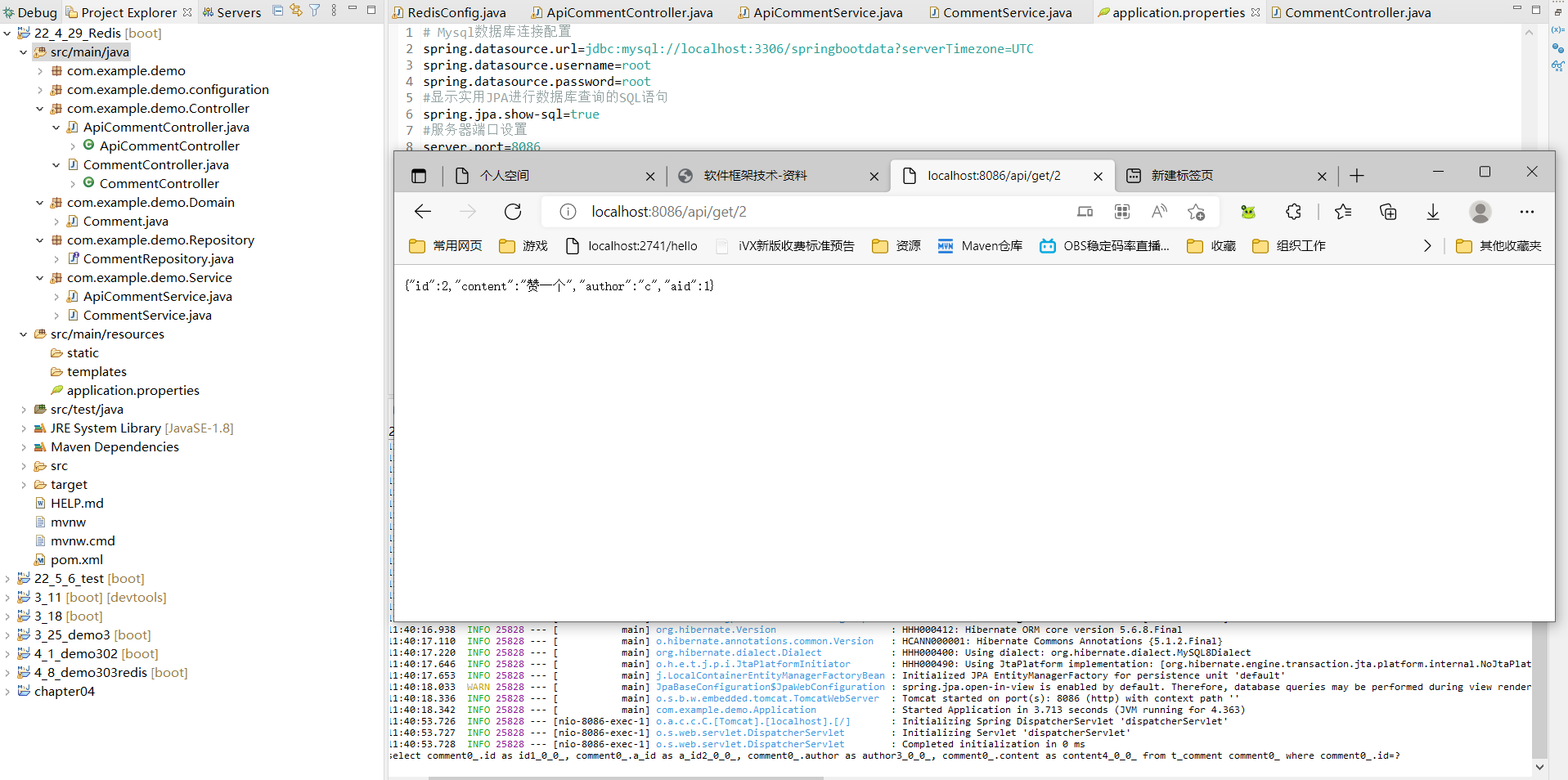Maximize the editor area
Image resolution: width=1568 pixels, height=780 pixels.
(1536, 10)
